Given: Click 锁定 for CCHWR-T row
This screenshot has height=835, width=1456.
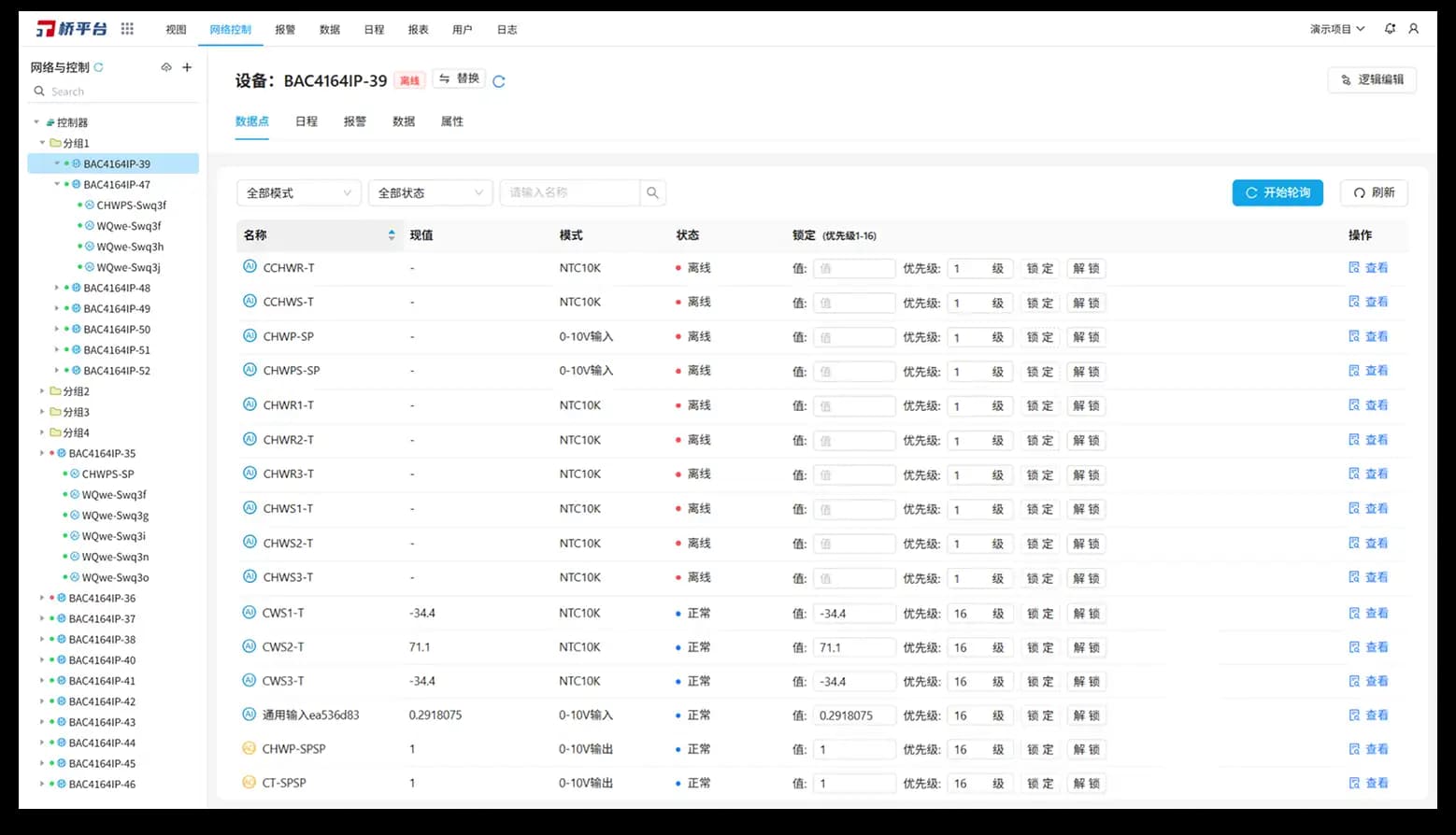Looking at the screenshot, I should coord(1040,268).
